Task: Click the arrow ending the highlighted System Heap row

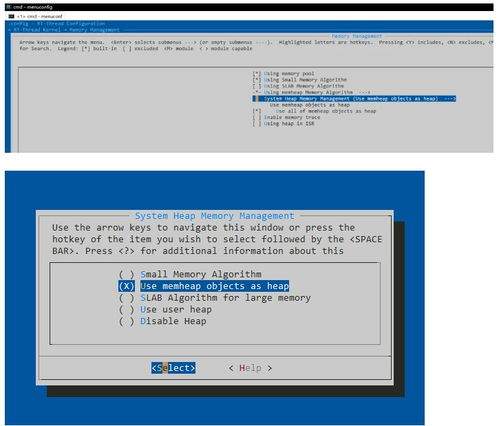Action: [x=450, y=99]
